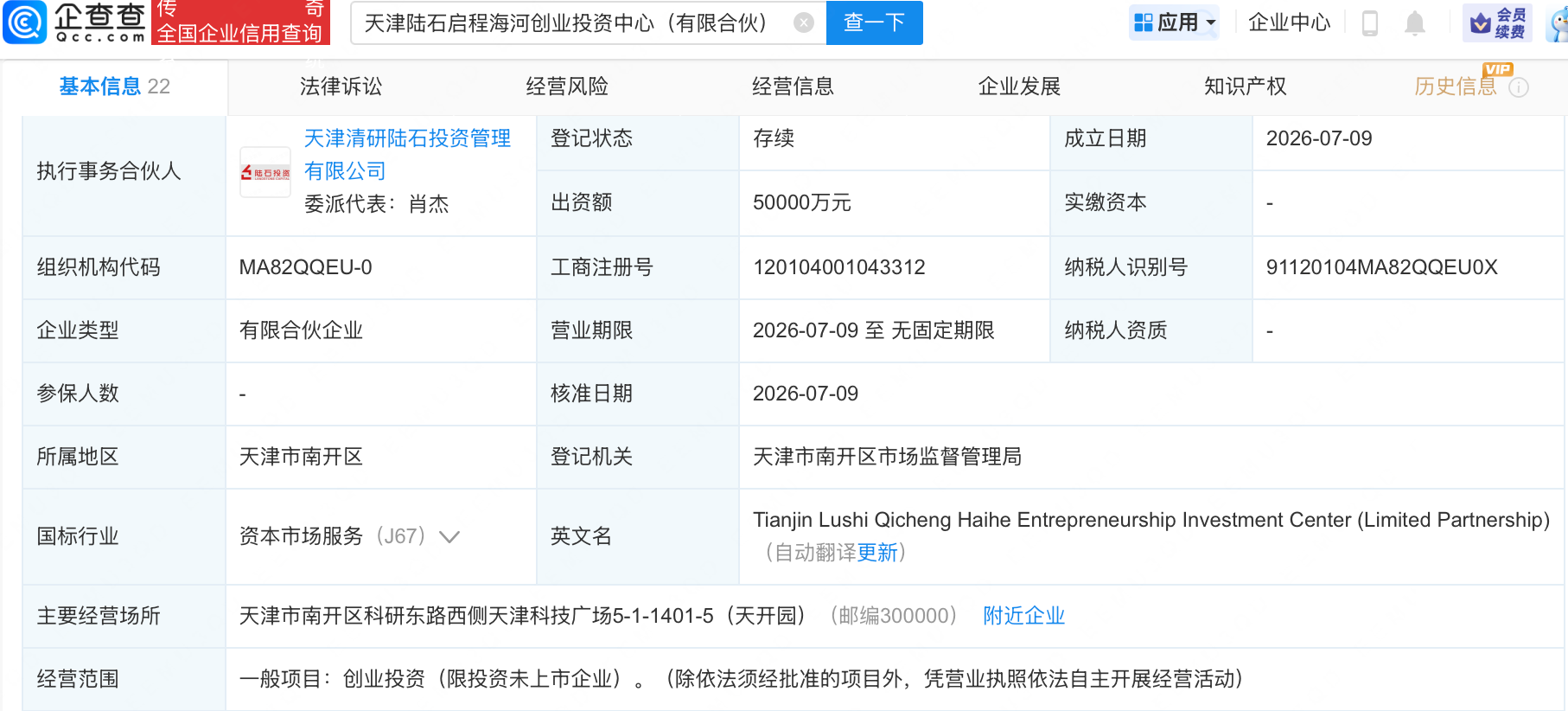Switch to the 基本信息 tab
1568x711 pixels.
click(114, 86)
